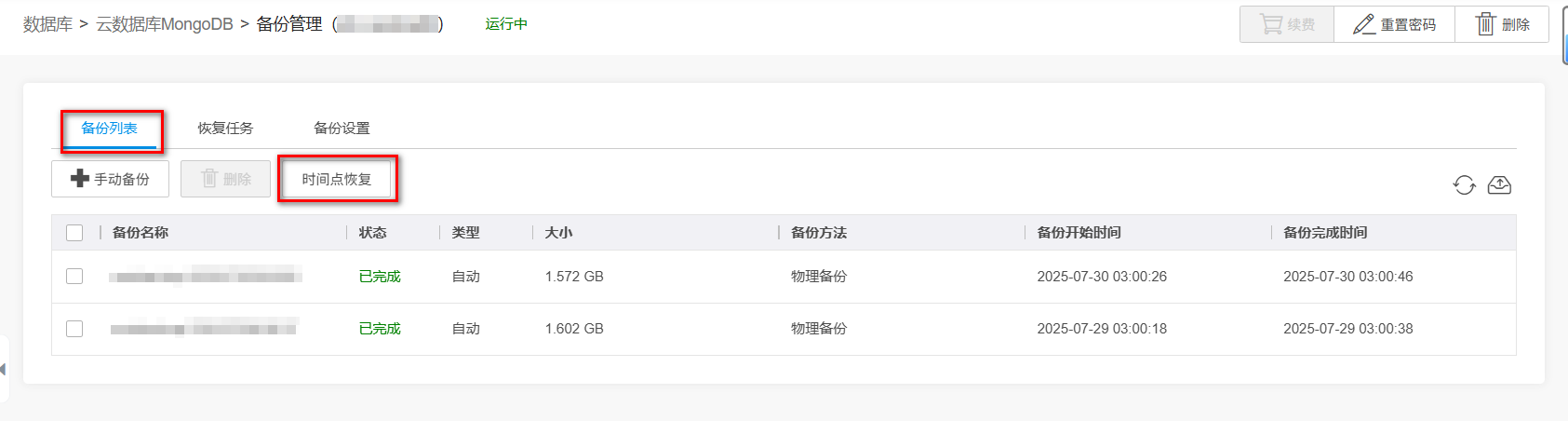1568x421 pixels.
Task: Click the 手动备份 plus icon button
Action: (x=110, y=179)
